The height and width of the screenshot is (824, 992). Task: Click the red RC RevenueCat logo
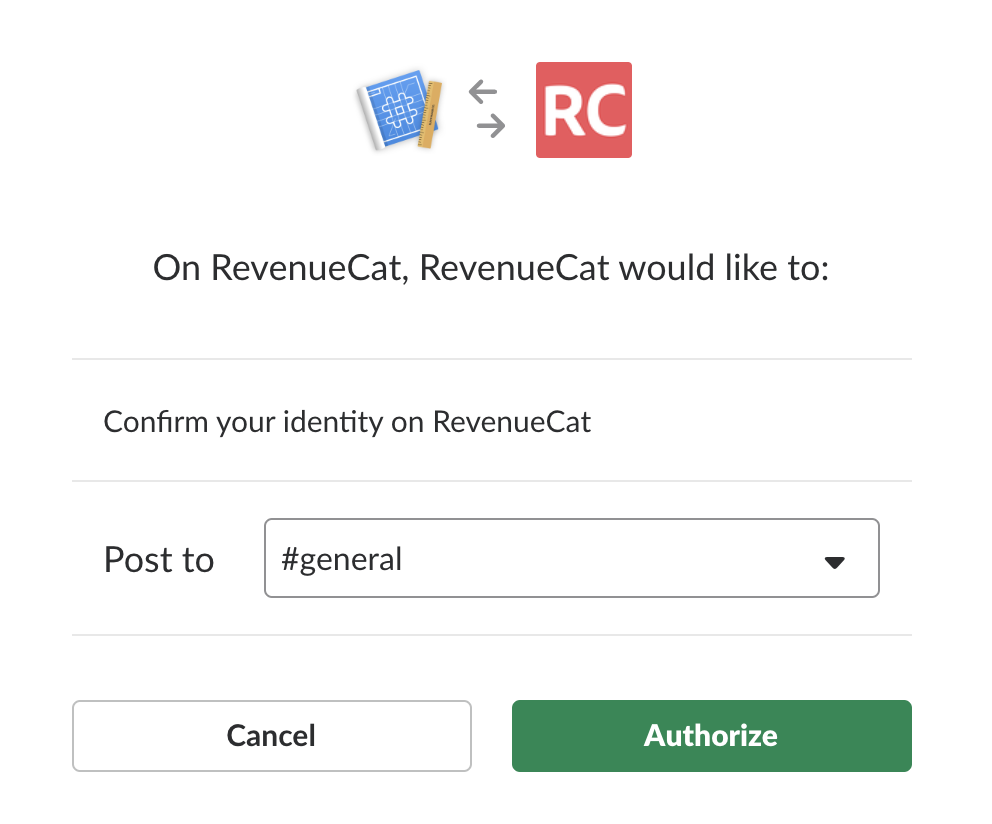(x=583, y=109)
